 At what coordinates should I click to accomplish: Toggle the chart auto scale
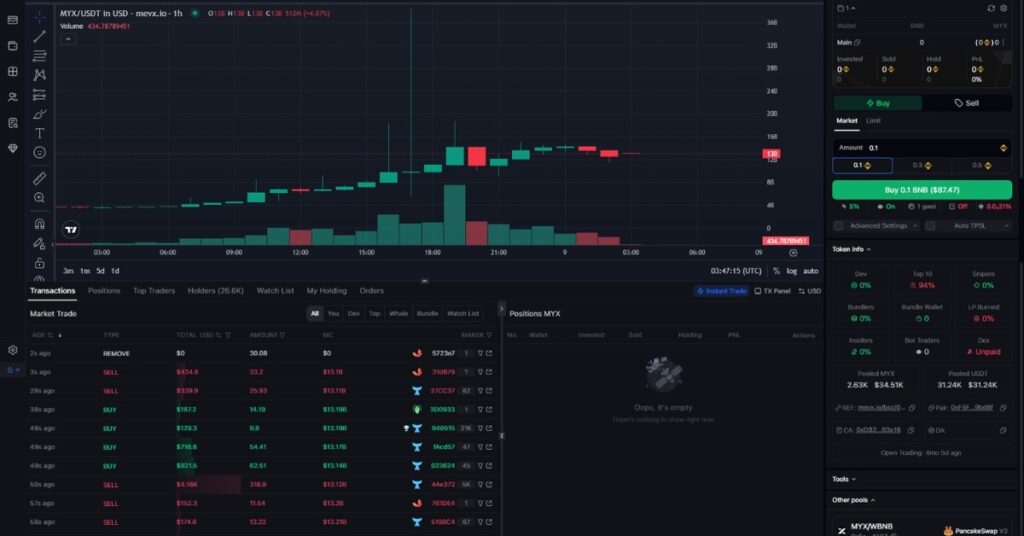(x=810, y=271)
